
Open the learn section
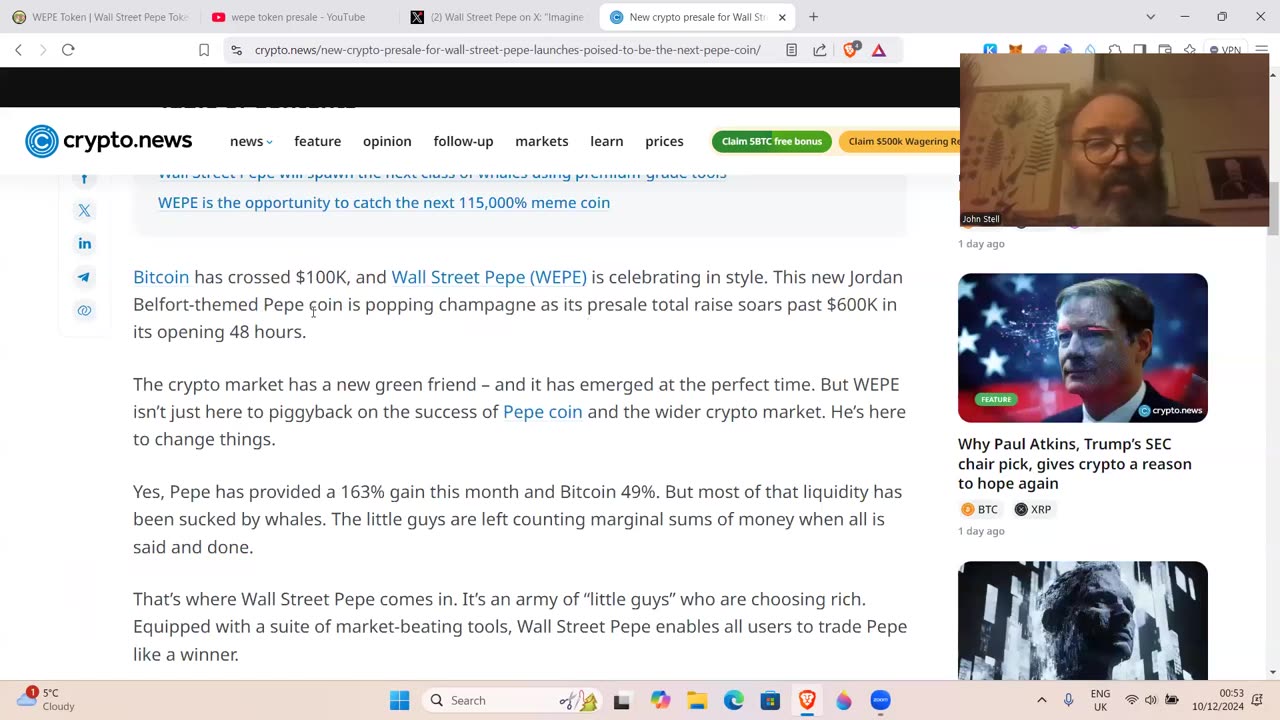pyautogui.click(x=606, y=141)
